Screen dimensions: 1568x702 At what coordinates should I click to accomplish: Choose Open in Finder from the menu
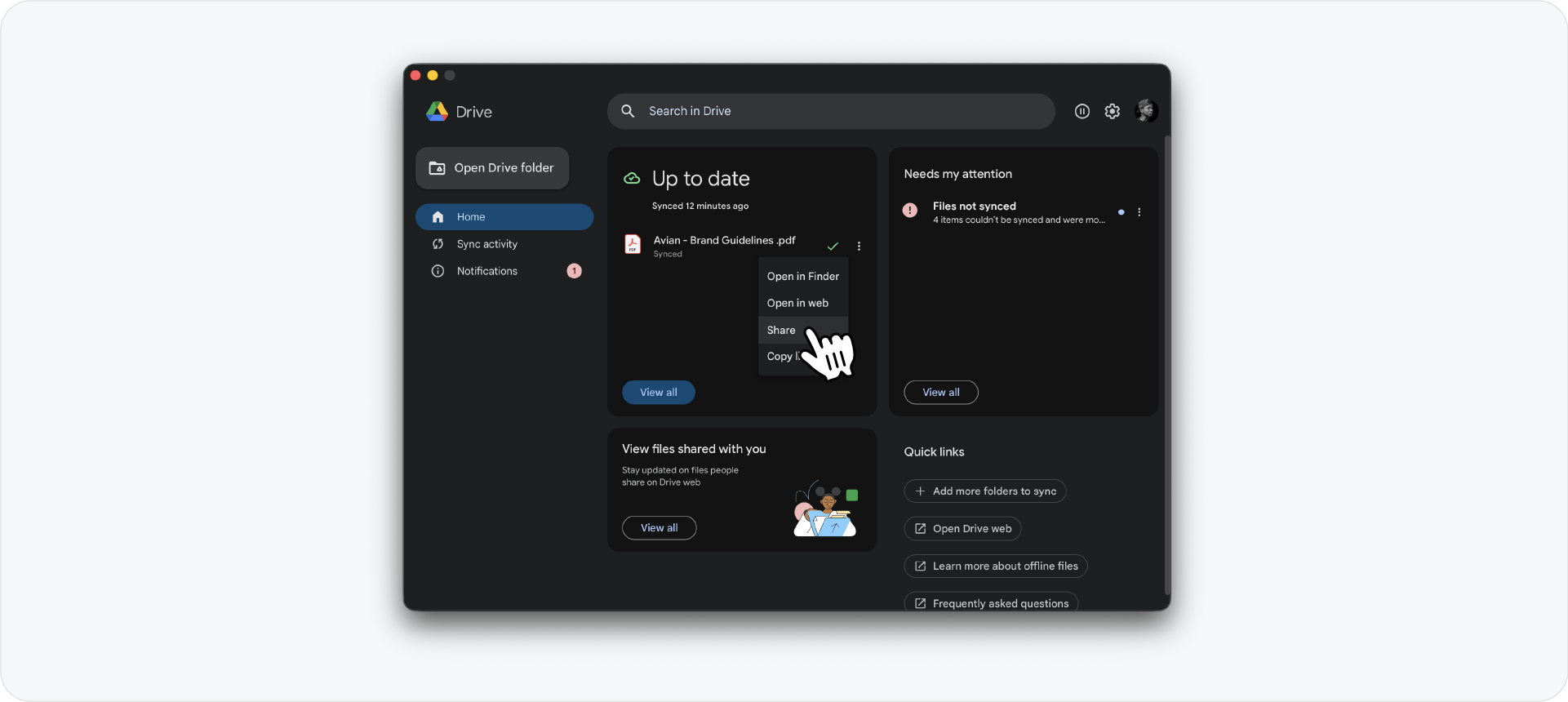(x=803, y=277)
